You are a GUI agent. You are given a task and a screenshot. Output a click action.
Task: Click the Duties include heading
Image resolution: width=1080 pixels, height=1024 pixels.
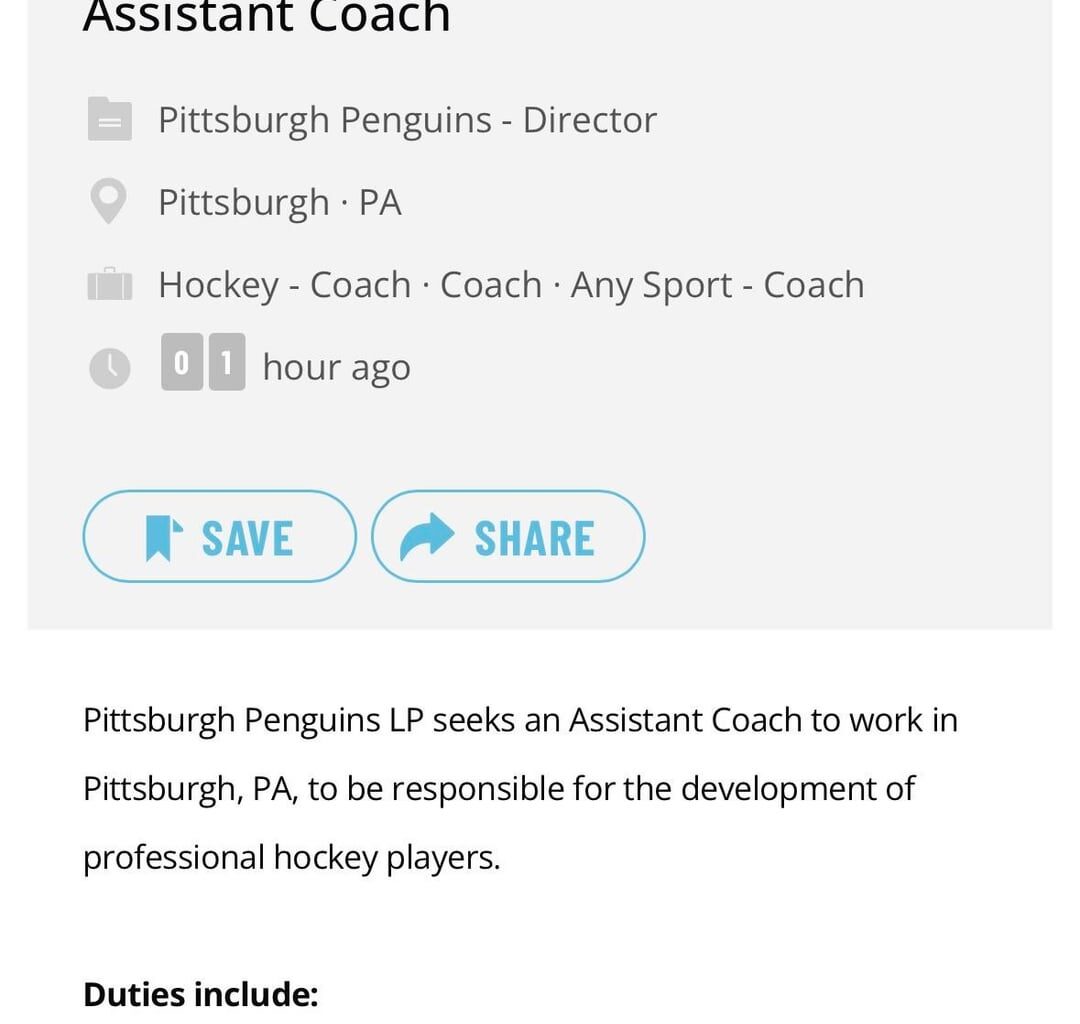[200, 994]
